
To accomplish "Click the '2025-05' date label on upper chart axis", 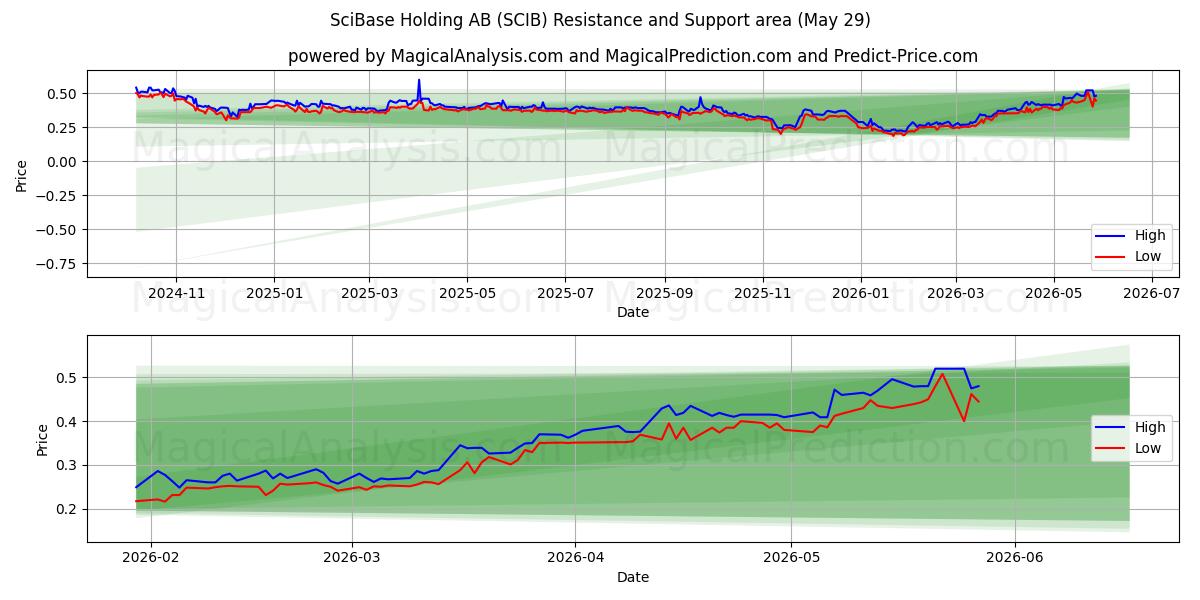I will coord(467,293).
